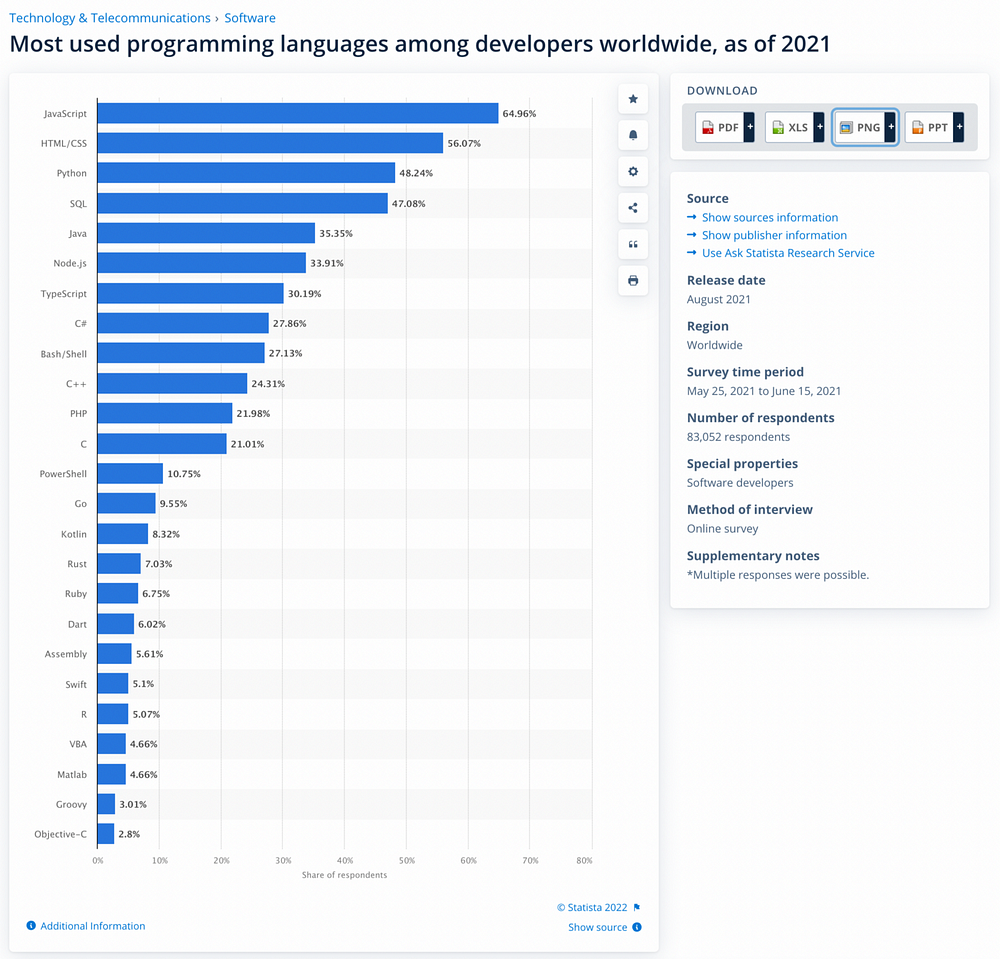The width and height of the screenshot is (1000, 959).
Task: Click the bell notification icon
Action: click(632, 135)
